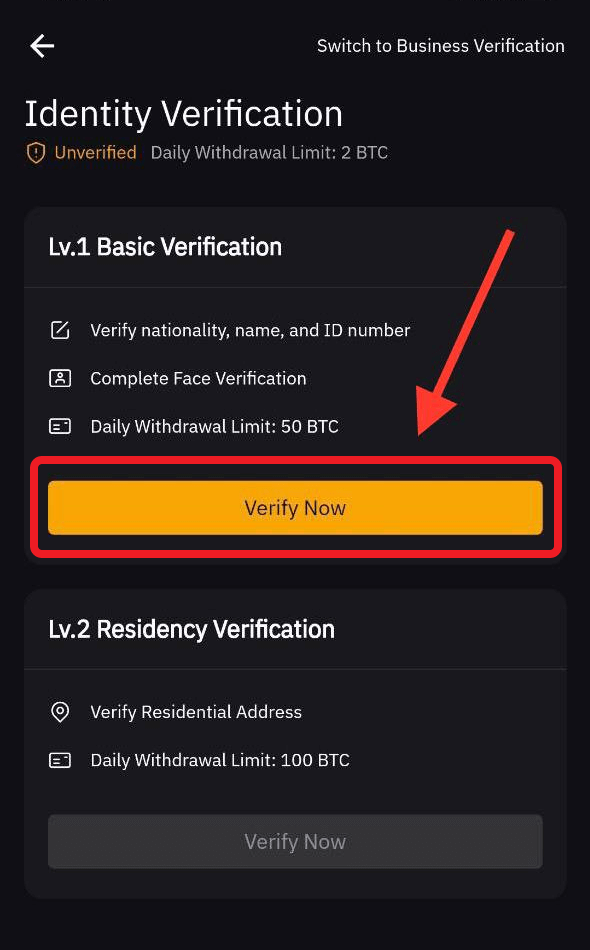
Task: Select the Verify Residential Address item
Action: click(x=196, y=712)
